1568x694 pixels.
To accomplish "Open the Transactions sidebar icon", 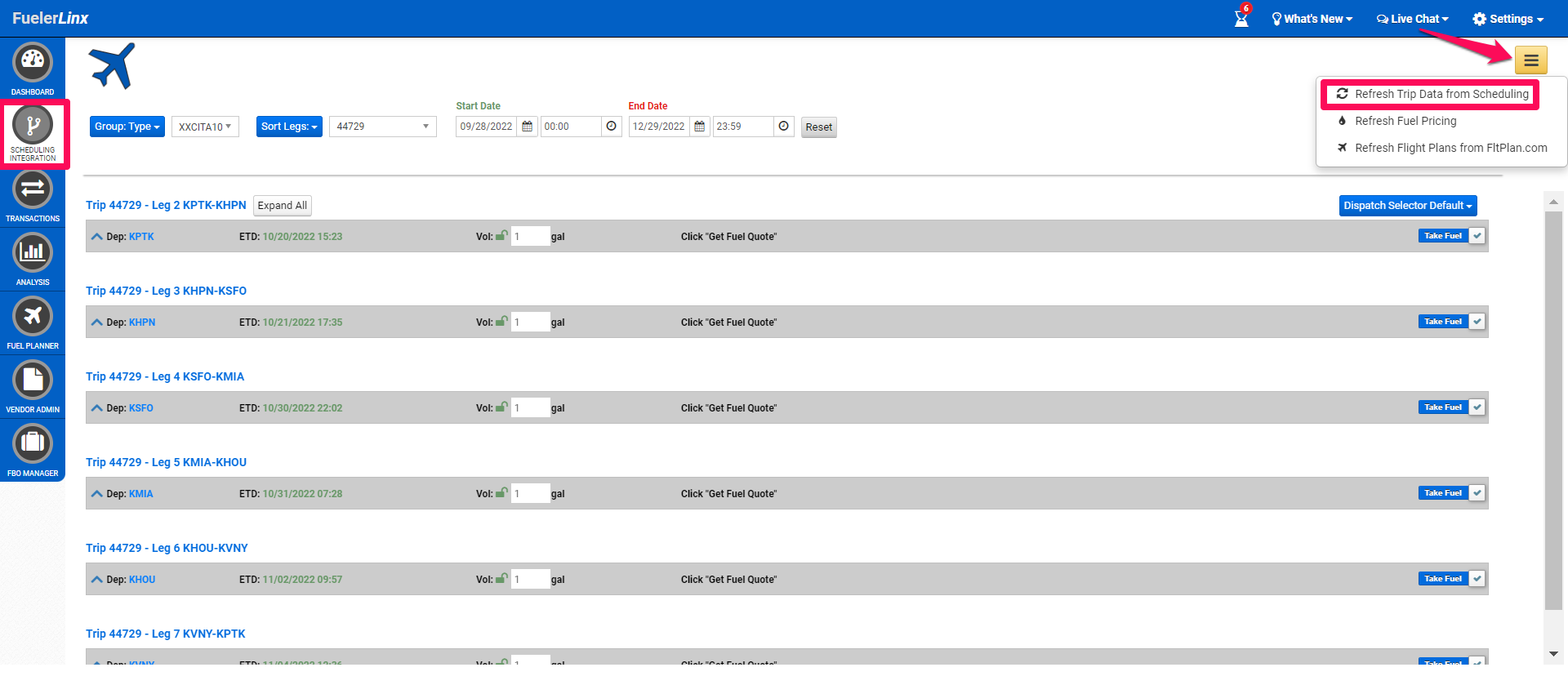I will tap(33, 196).
